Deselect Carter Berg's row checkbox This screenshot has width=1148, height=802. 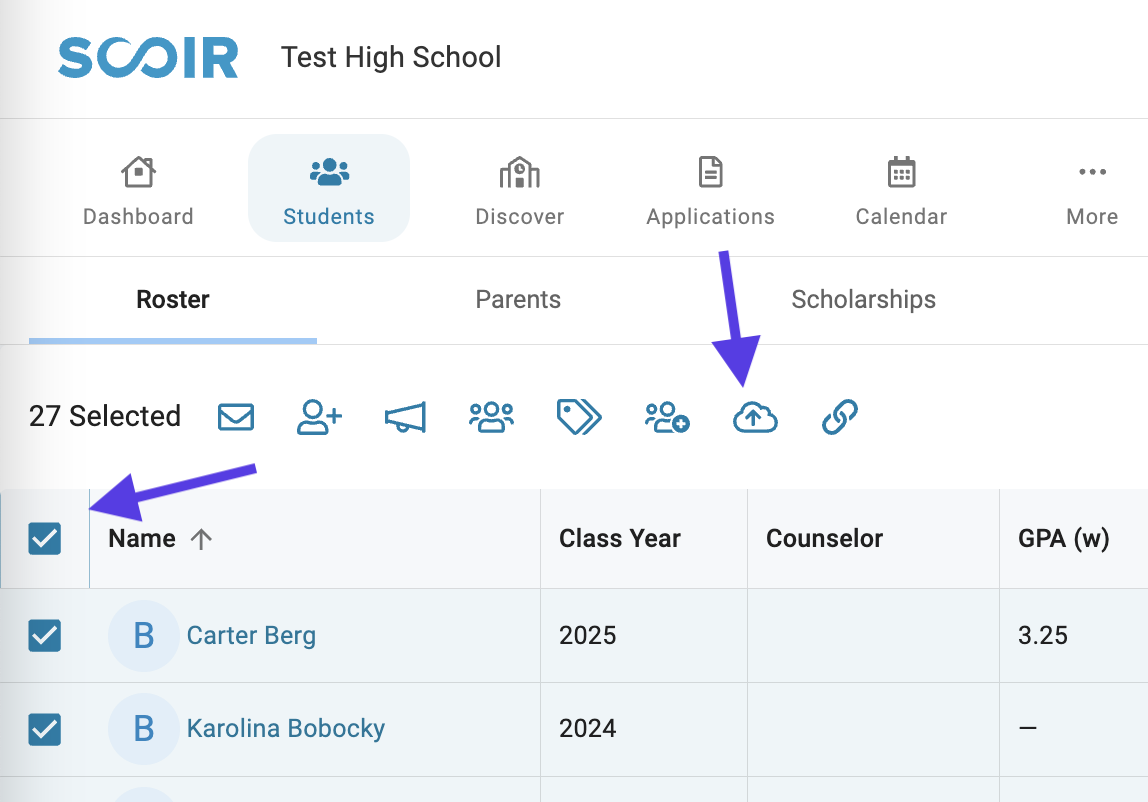45,635
